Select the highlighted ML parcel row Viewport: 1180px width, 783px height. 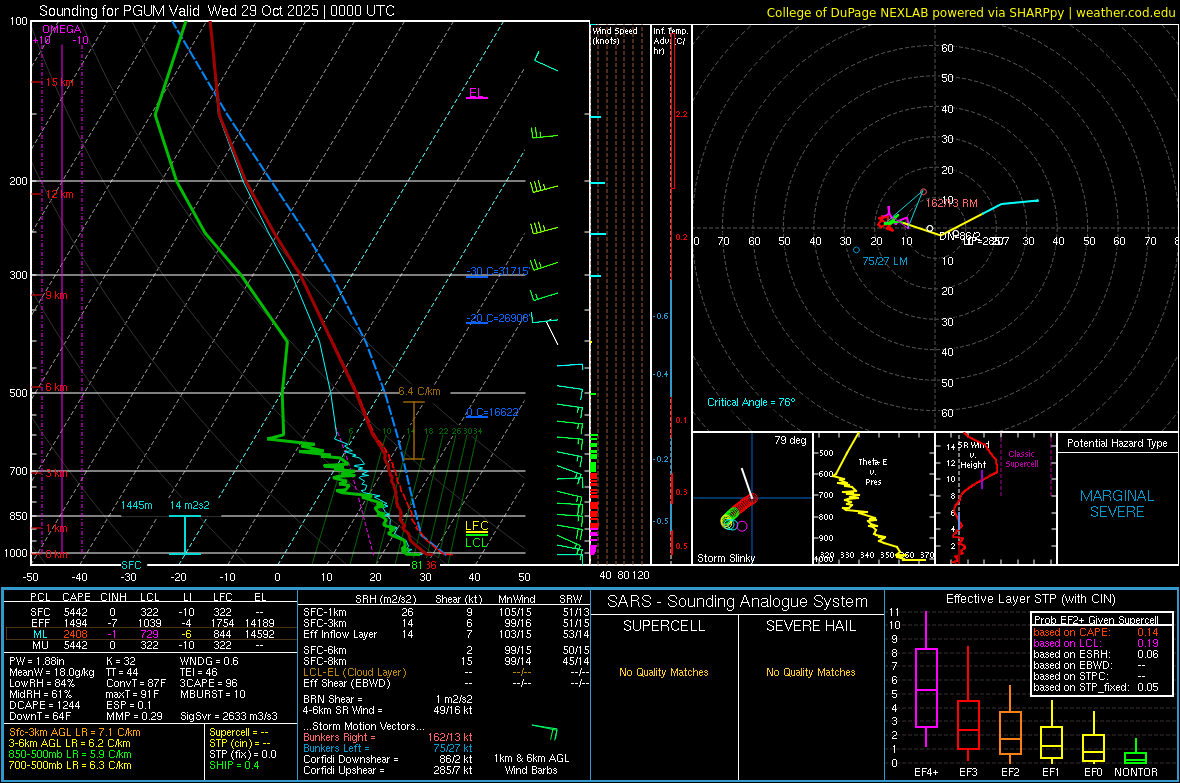coord(151,634)
